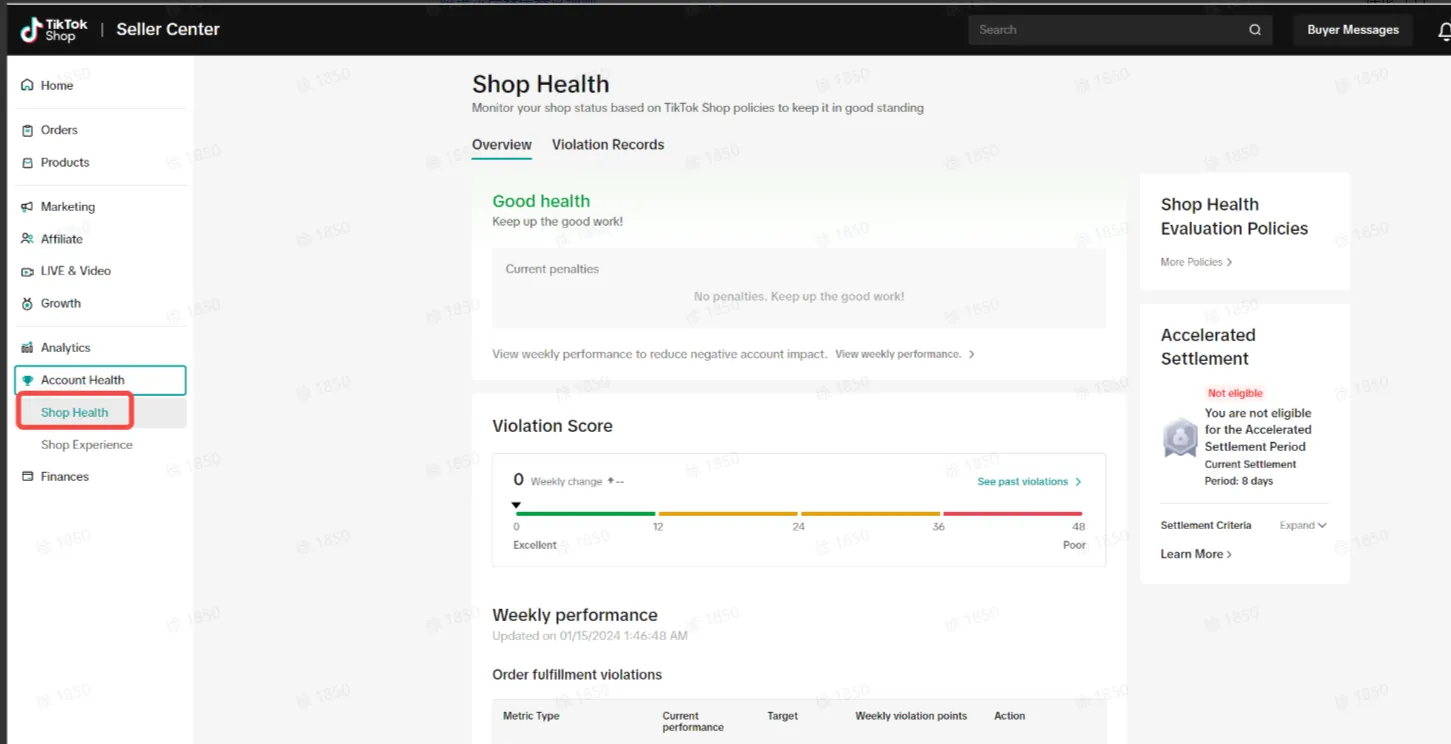
Task: Click into the Search input field
Action: click(1108, 30)
